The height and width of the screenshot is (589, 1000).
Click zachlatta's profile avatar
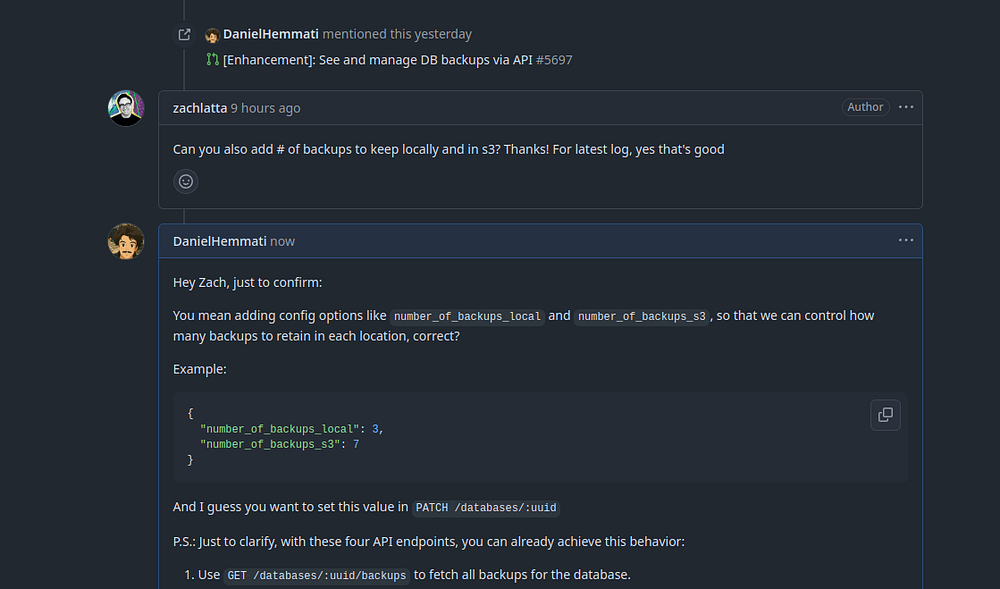coord(126,108)
